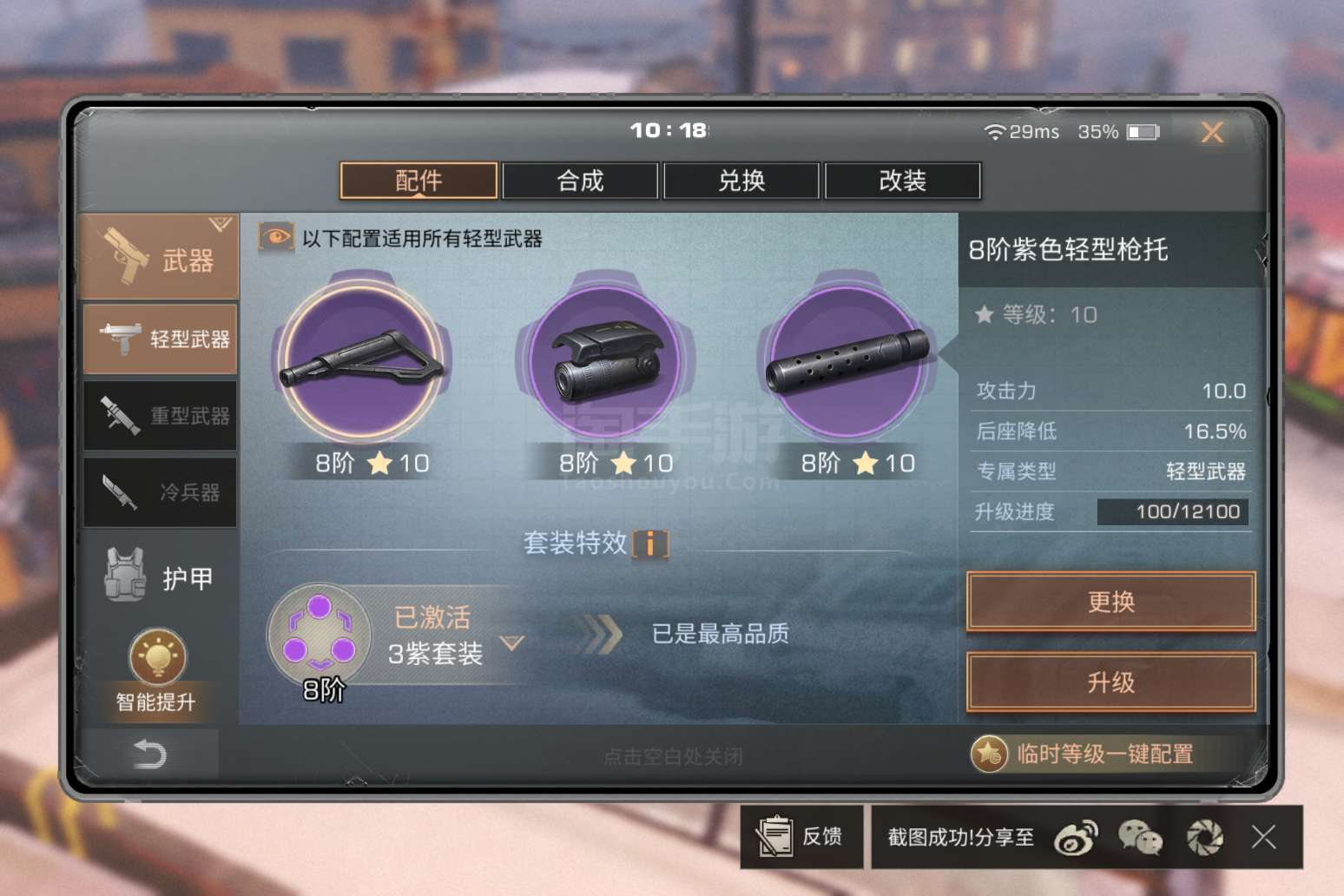The image size is (1344, 896).
Task: Expand the 3紫套装 dropdown arrow
Action: [x=512, y=643]
